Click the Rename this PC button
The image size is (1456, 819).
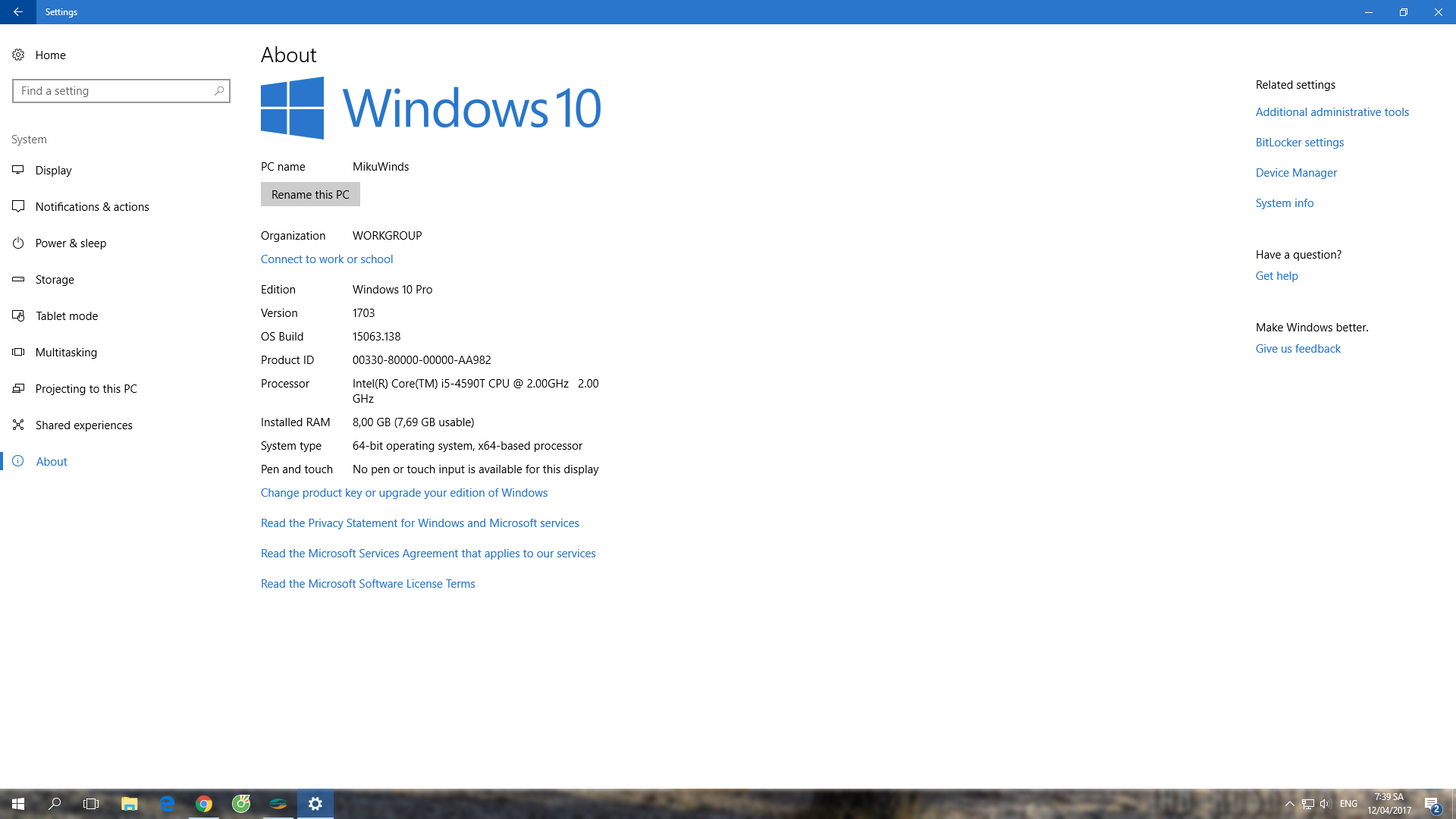[x=310, y=194]
